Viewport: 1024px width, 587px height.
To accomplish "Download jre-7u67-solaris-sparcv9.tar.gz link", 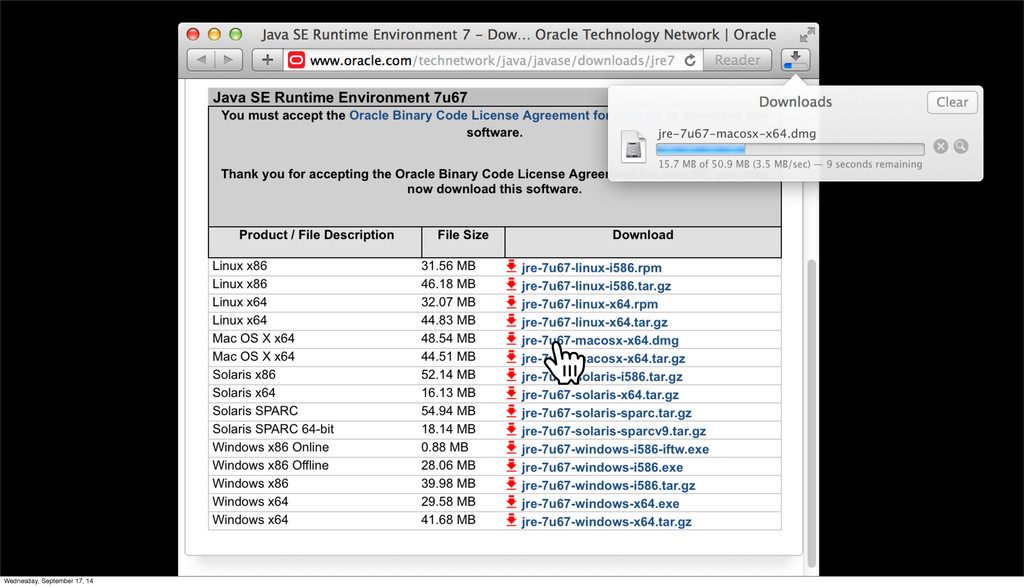I will [x=614, y=431].
